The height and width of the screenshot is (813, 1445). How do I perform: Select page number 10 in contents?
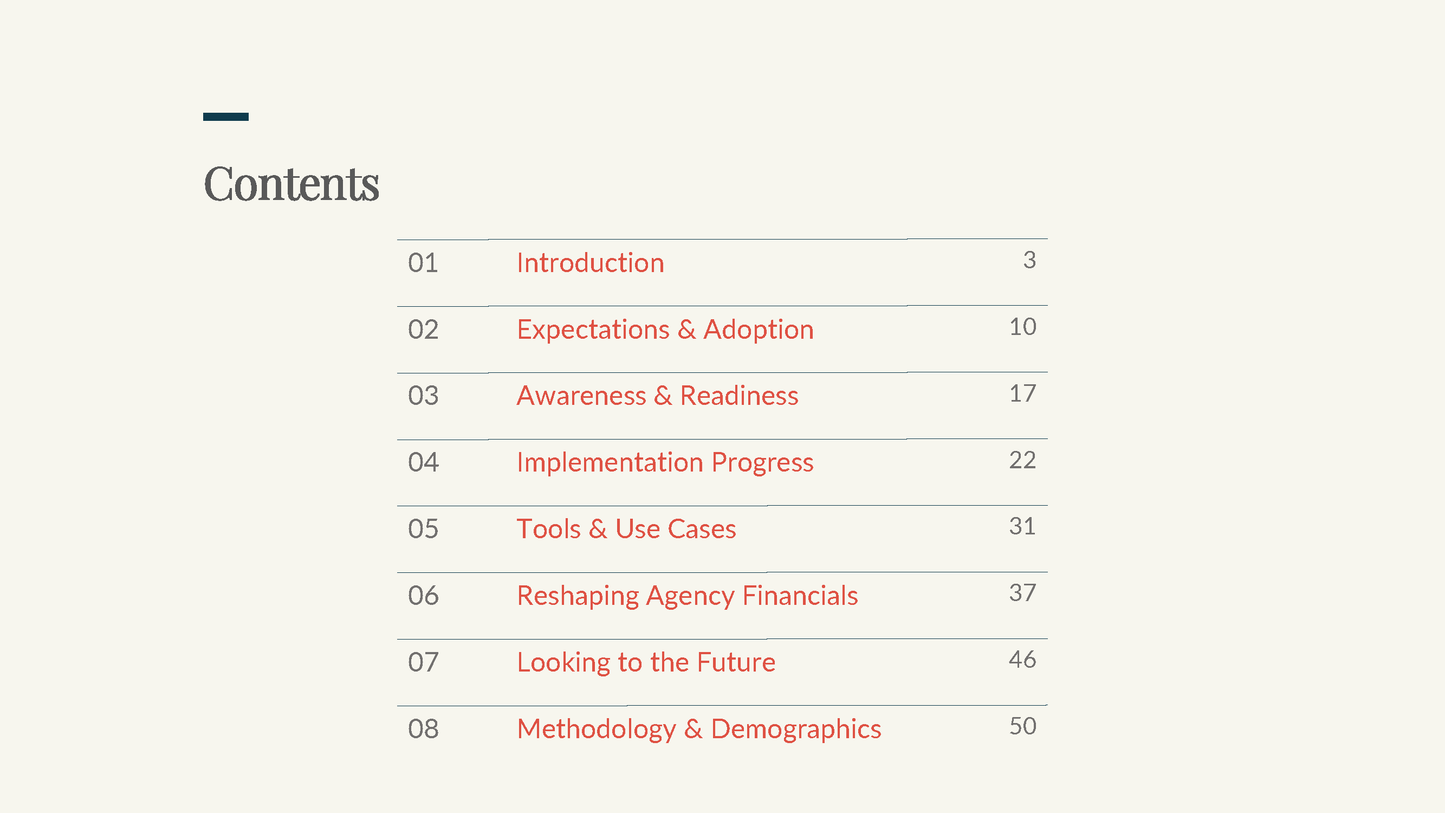point(1022,327)
